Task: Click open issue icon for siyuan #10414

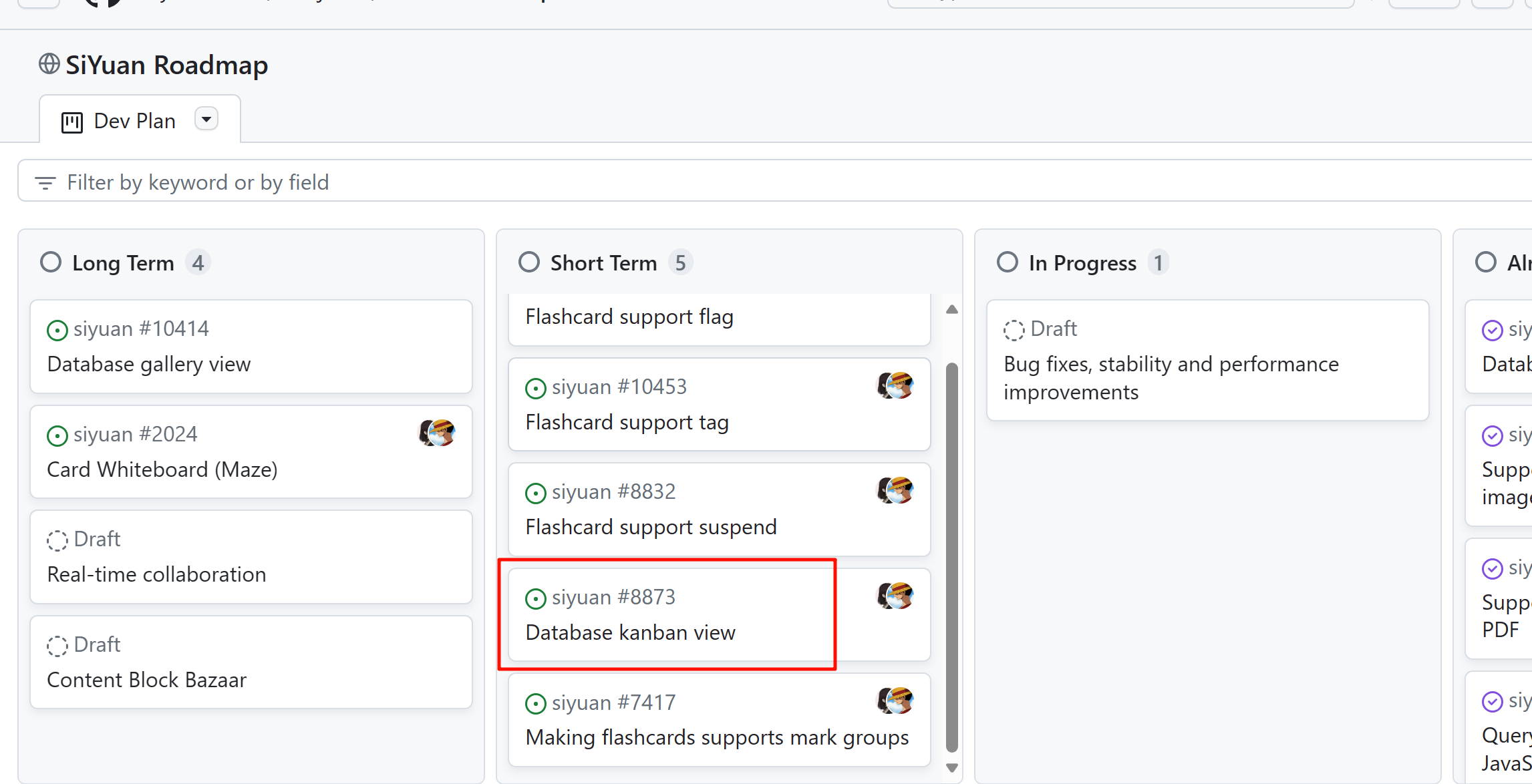Action: point(57,330)
